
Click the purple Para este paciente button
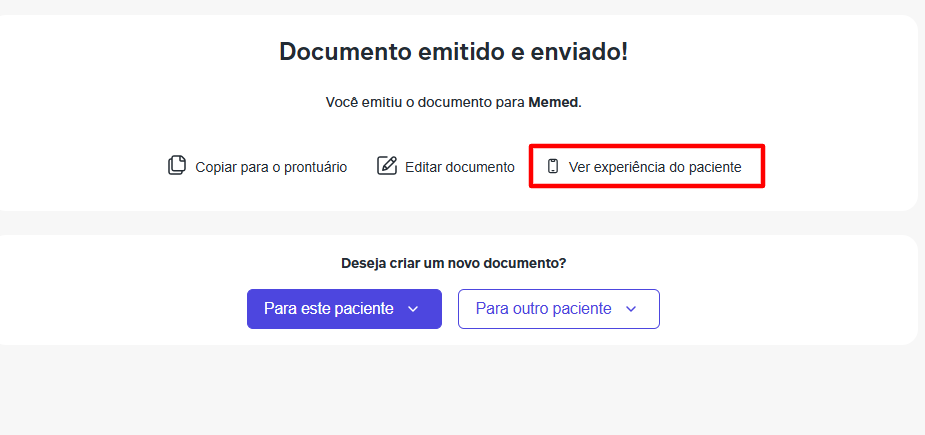coord(344,309)
